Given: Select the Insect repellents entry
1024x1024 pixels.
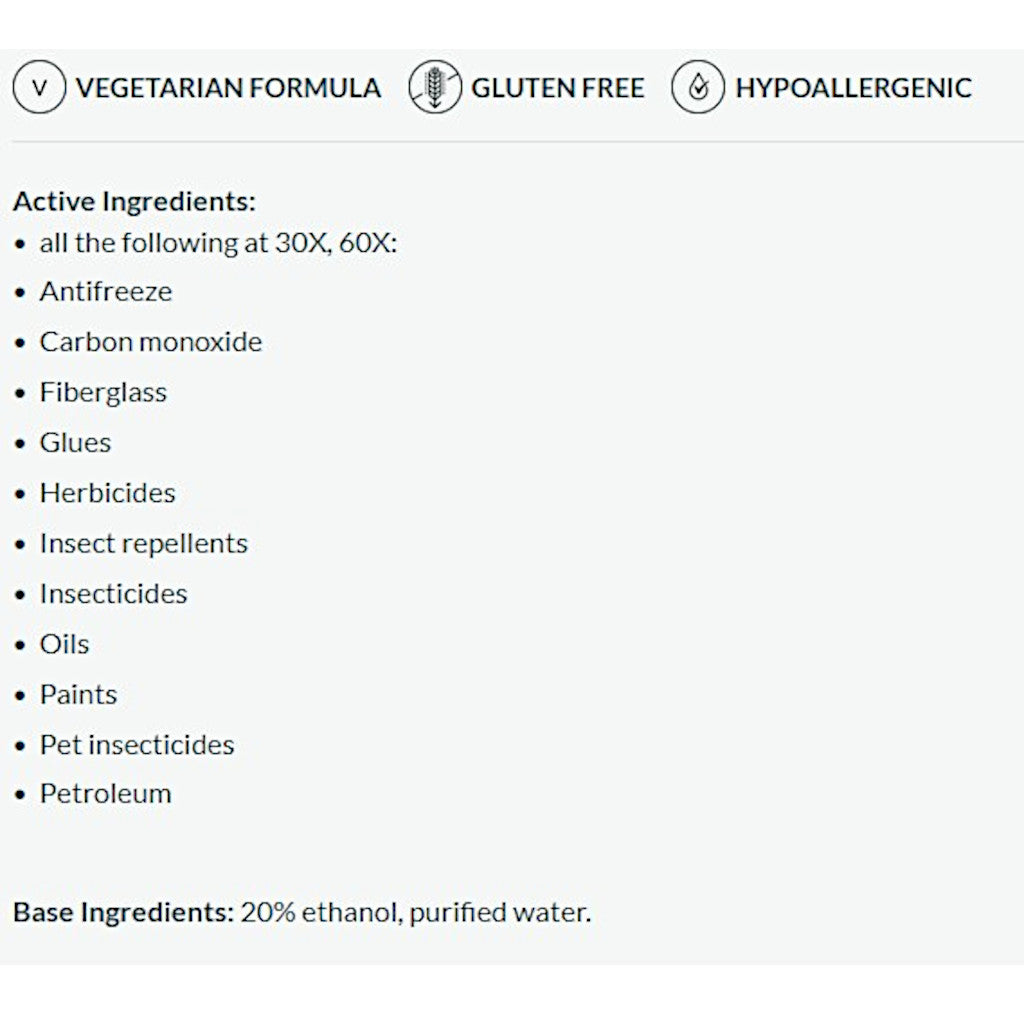Looking at the screenshot, I should (x=144, y=544).
